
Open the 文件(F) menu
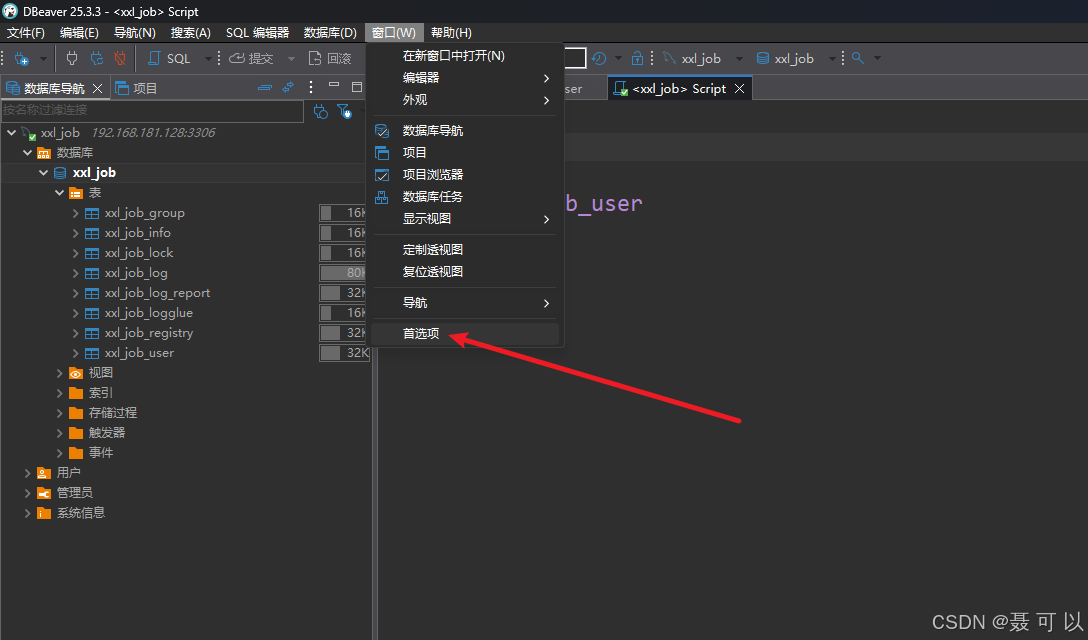26,33
